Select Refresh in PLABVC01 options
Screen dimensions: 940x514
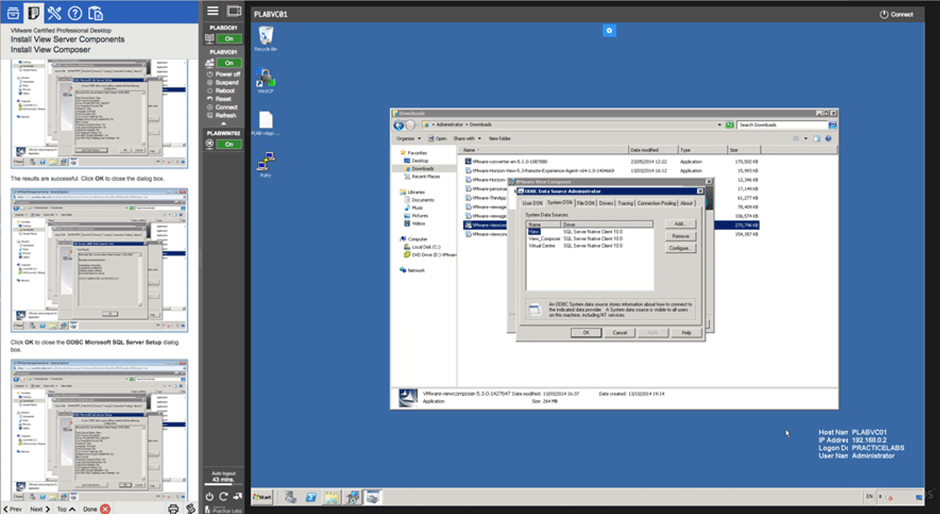(222, 115)
